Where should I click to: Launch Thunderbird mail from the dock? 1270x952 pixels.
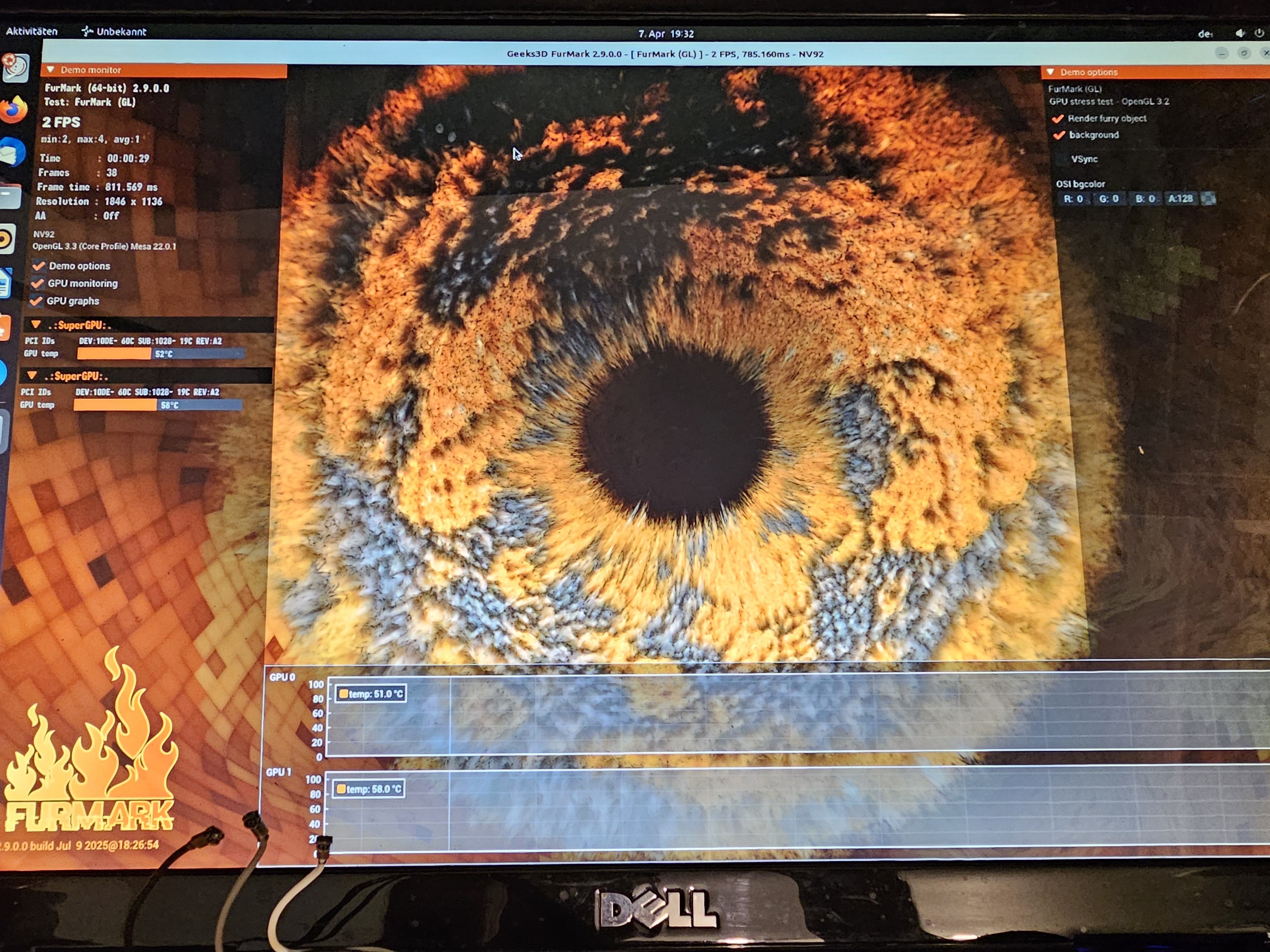click(13, 152)
